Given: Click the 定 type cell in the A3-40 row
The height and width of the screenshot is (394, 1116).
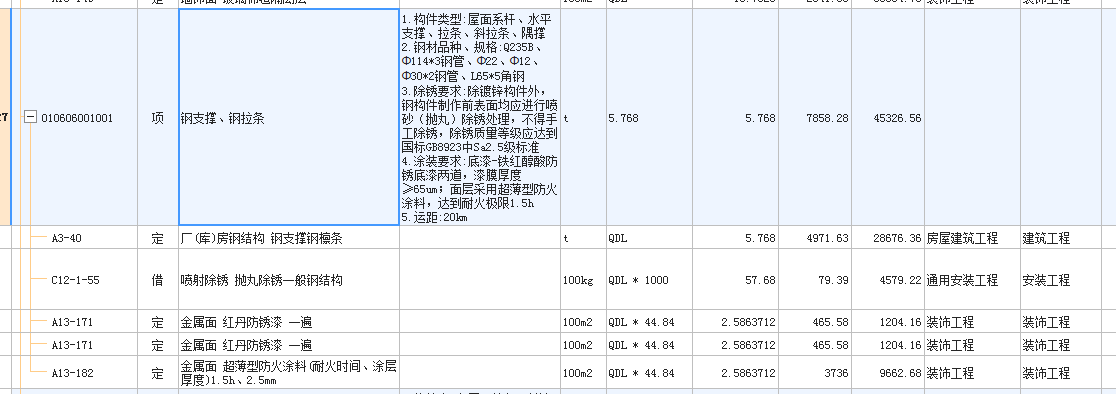Looking at the screenshot, I should tap(157, 238).
